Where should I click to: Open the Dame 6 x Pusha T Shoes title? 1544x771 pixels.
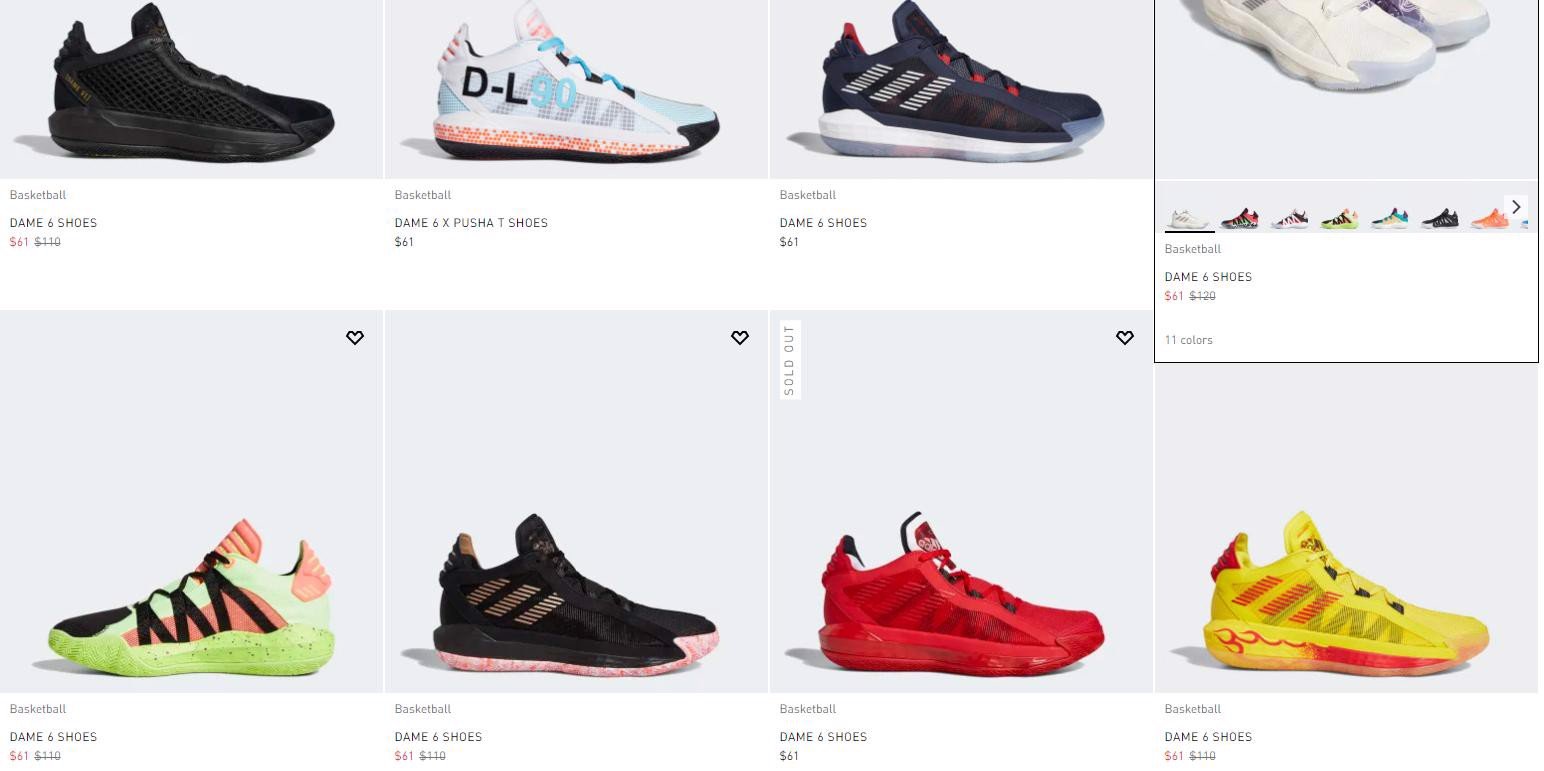(x=471, y=223)
